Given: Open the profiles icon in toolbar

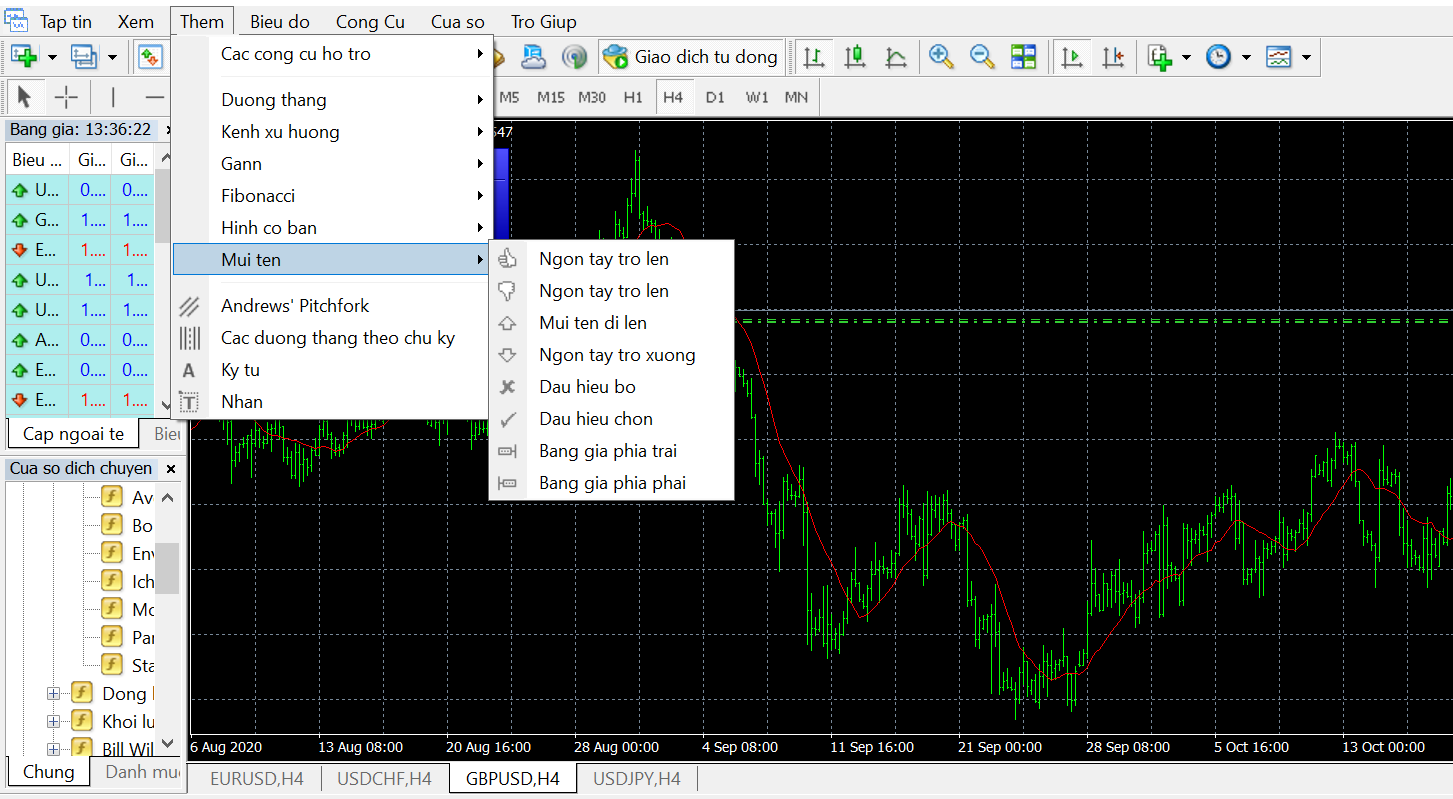Looking at the screenshot, I should (84, 57).
